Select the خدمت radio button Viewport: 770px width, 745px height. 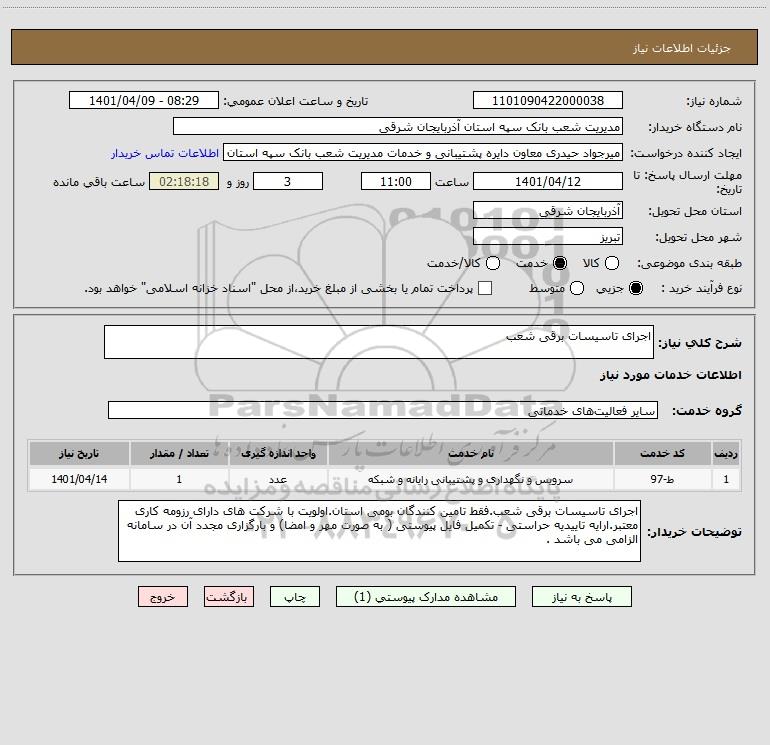point(559,263)
